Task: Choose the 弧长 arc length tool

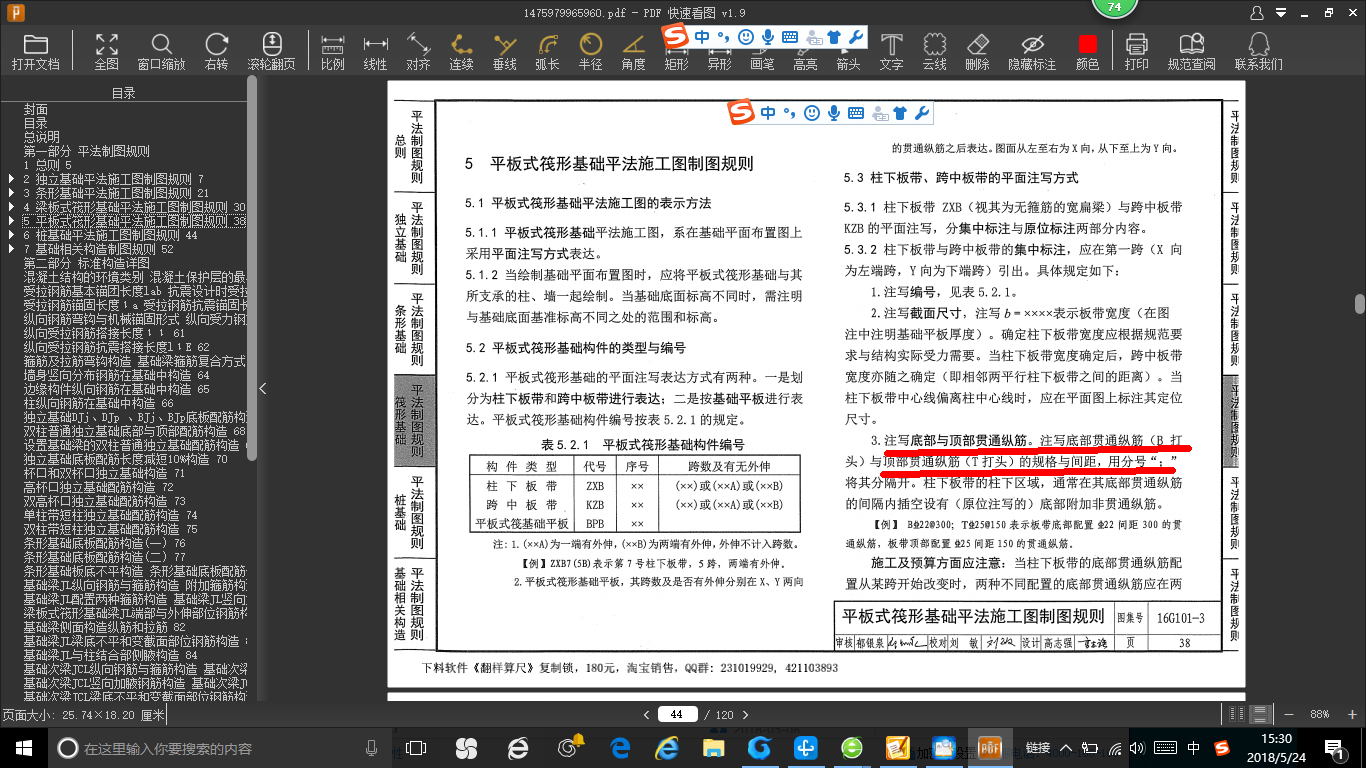Action: coord(547,51)
